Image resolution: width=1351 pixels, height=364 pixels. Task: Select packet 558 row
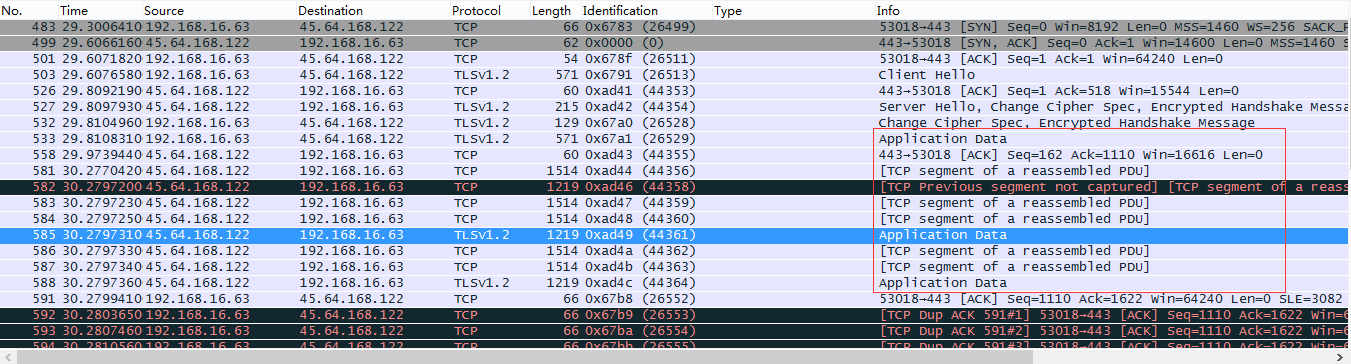[x=675, y=155]
